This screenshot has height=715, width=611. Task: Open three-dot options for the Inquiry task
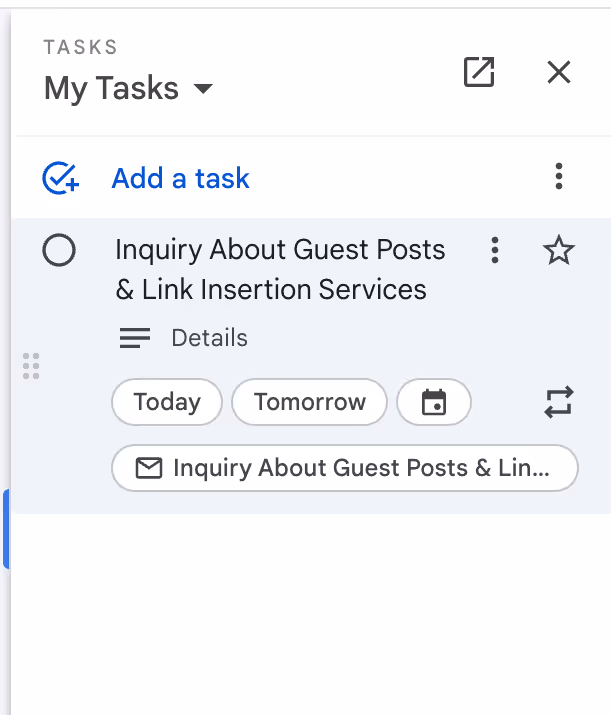coord(495,250)
